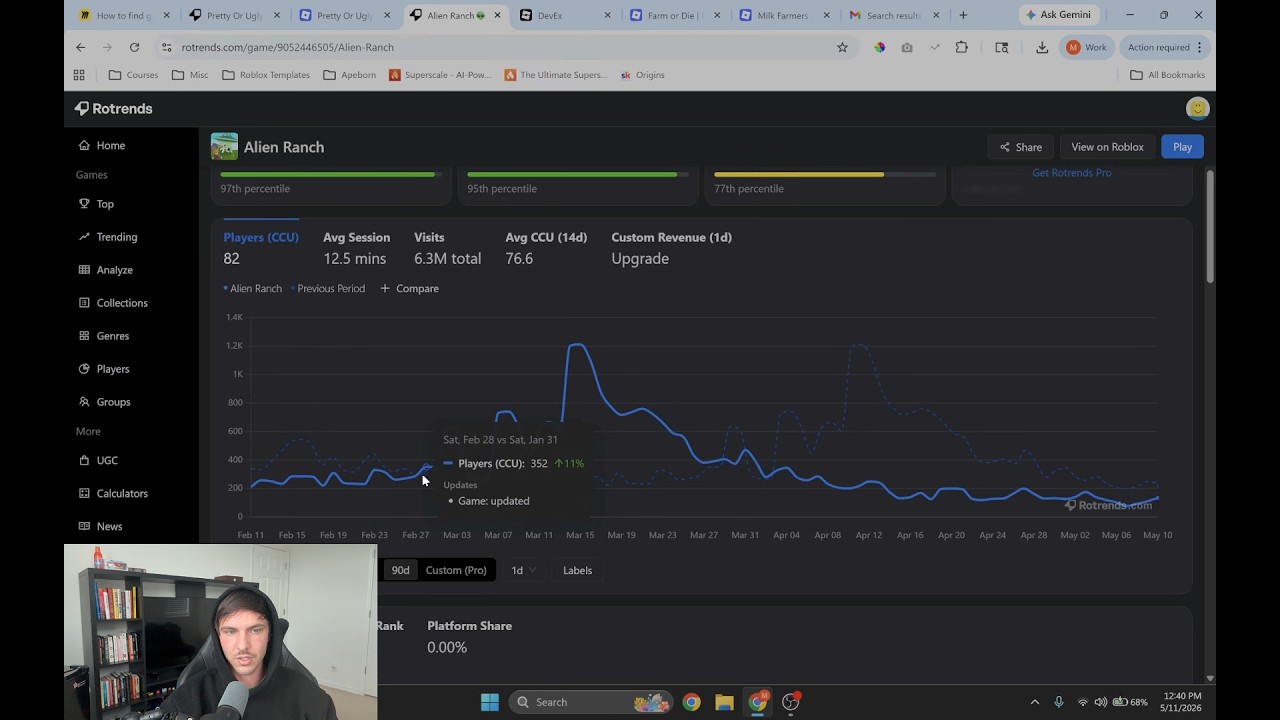Toggle the Alien Ranch series in chart legend

(253, 288)
